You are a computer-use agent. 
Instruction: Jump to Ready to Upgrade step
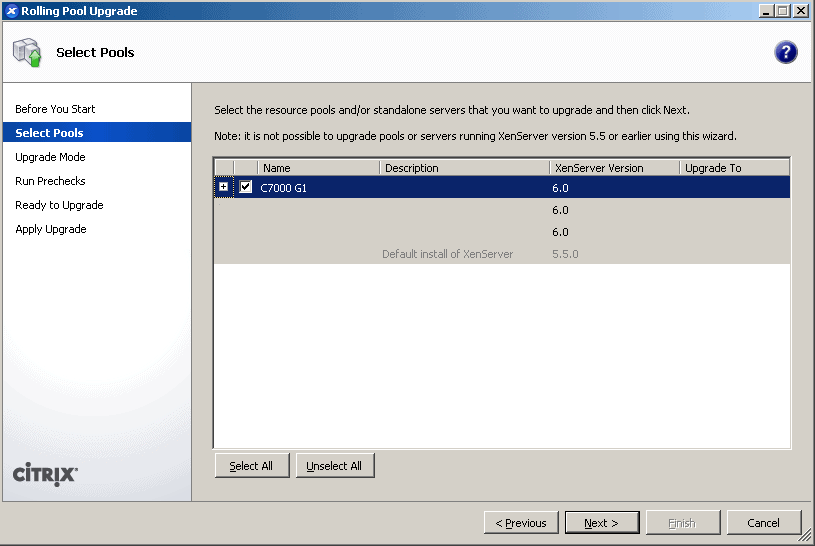click(59, 205)
